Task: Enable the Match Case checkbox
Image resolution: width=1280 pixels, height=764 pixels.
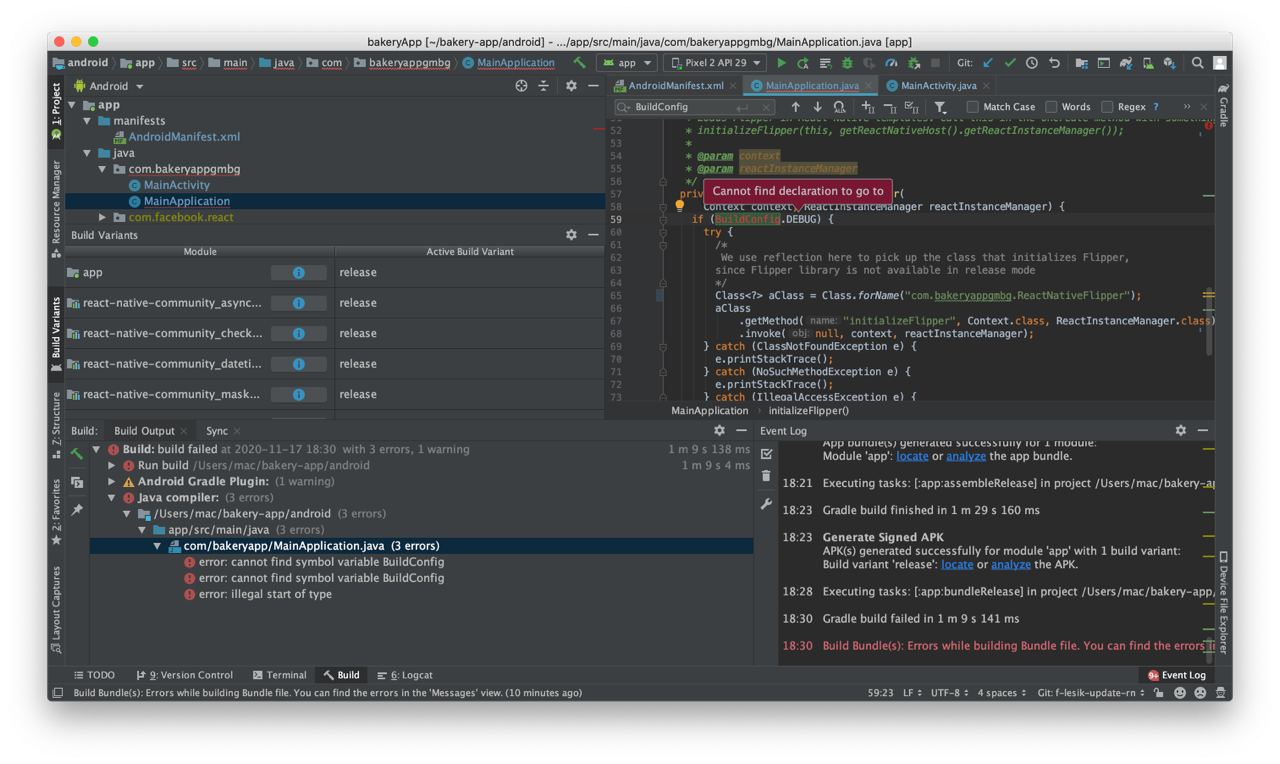Action: [x=972, y=106]
